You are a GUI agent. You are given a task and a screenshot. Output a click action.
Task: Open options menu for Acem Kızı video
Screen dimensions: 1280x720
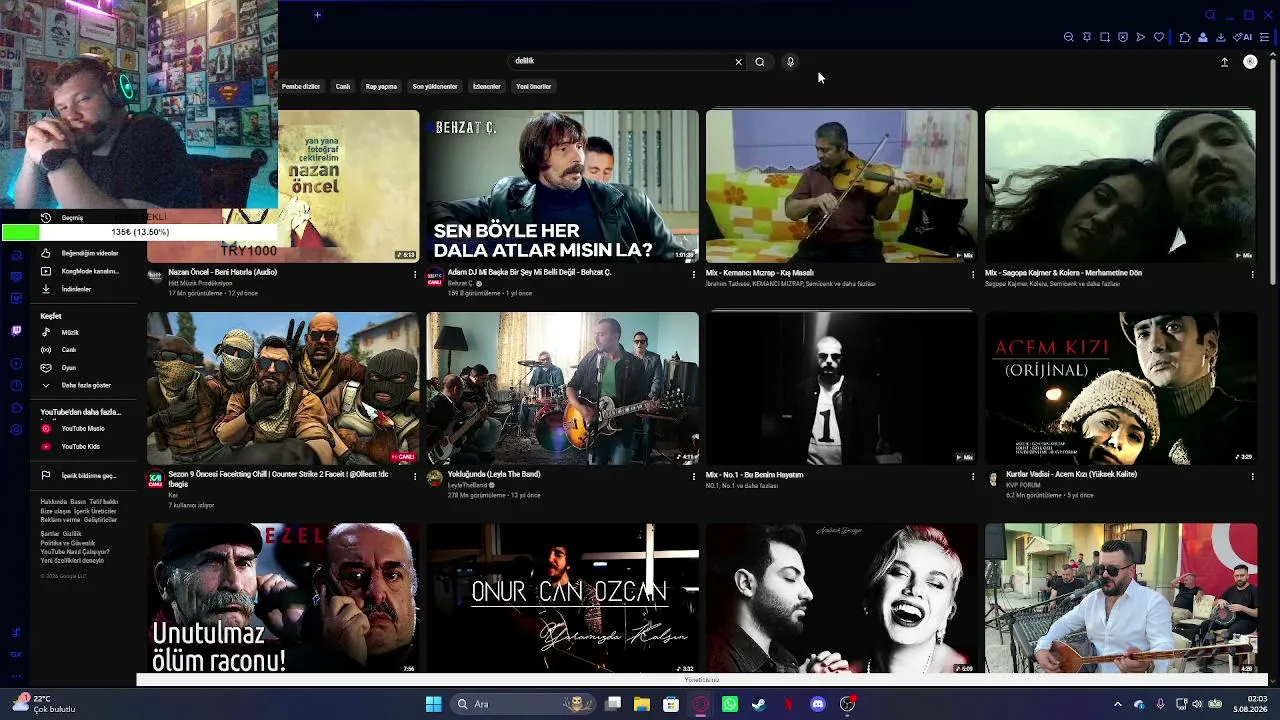click(x=1252, y=476)
